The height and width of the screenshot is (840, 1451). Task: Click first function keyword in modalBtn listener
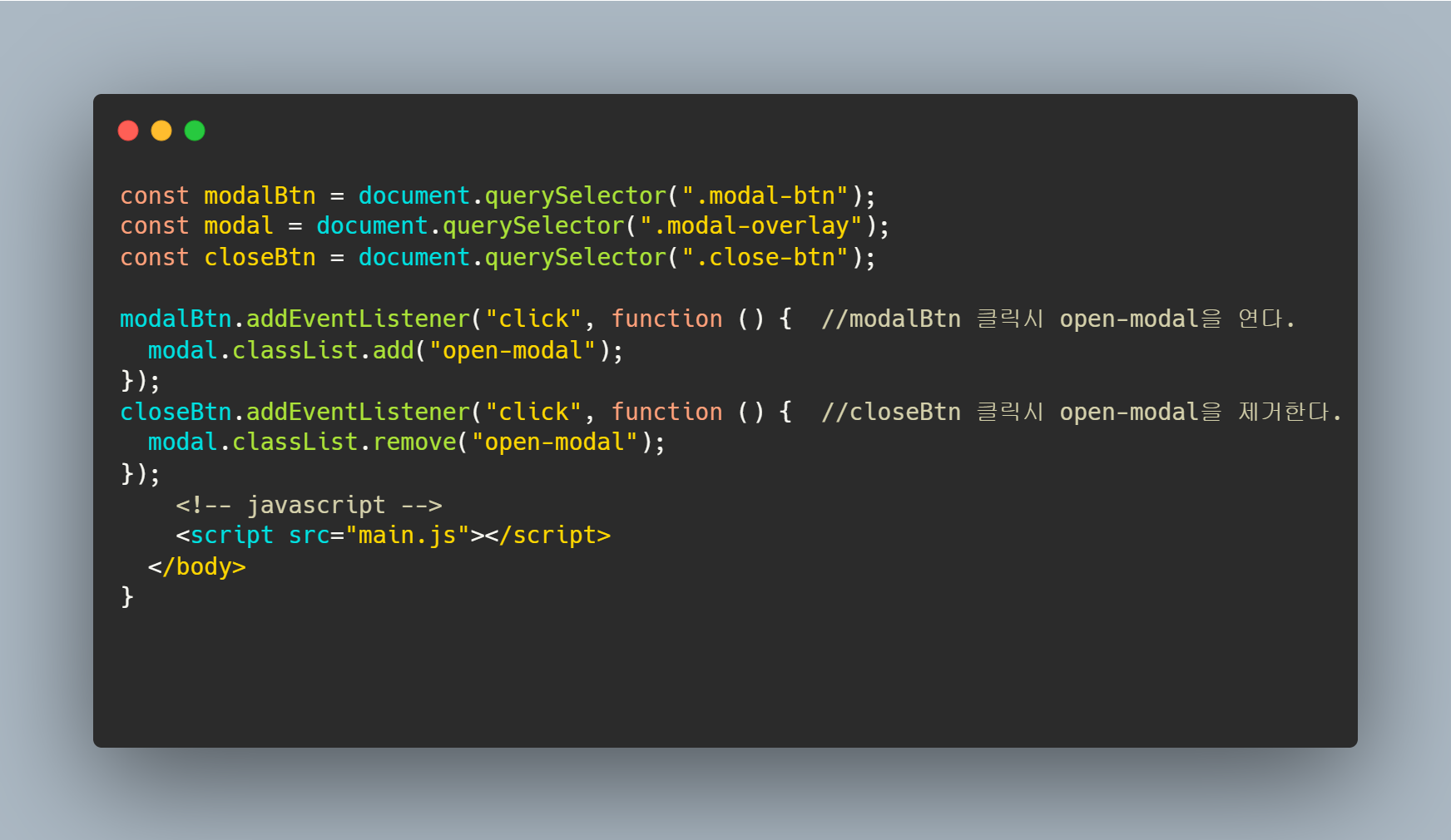[x=667, y=319]
